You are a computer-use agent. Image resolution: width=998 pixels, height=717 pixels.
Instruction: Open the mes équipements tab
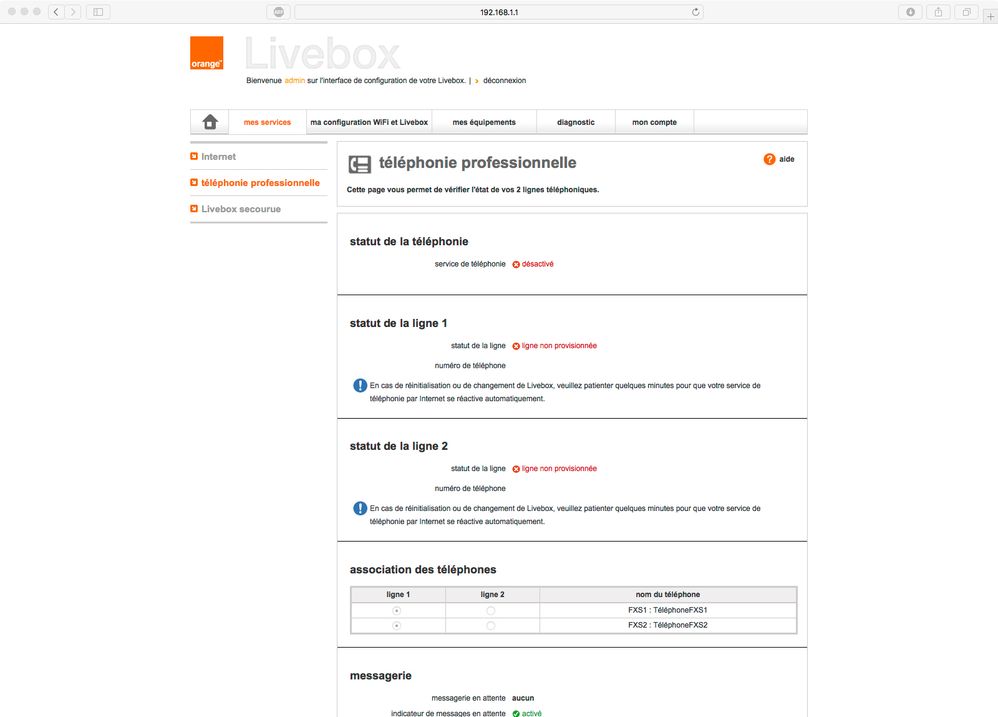point(484,122)
